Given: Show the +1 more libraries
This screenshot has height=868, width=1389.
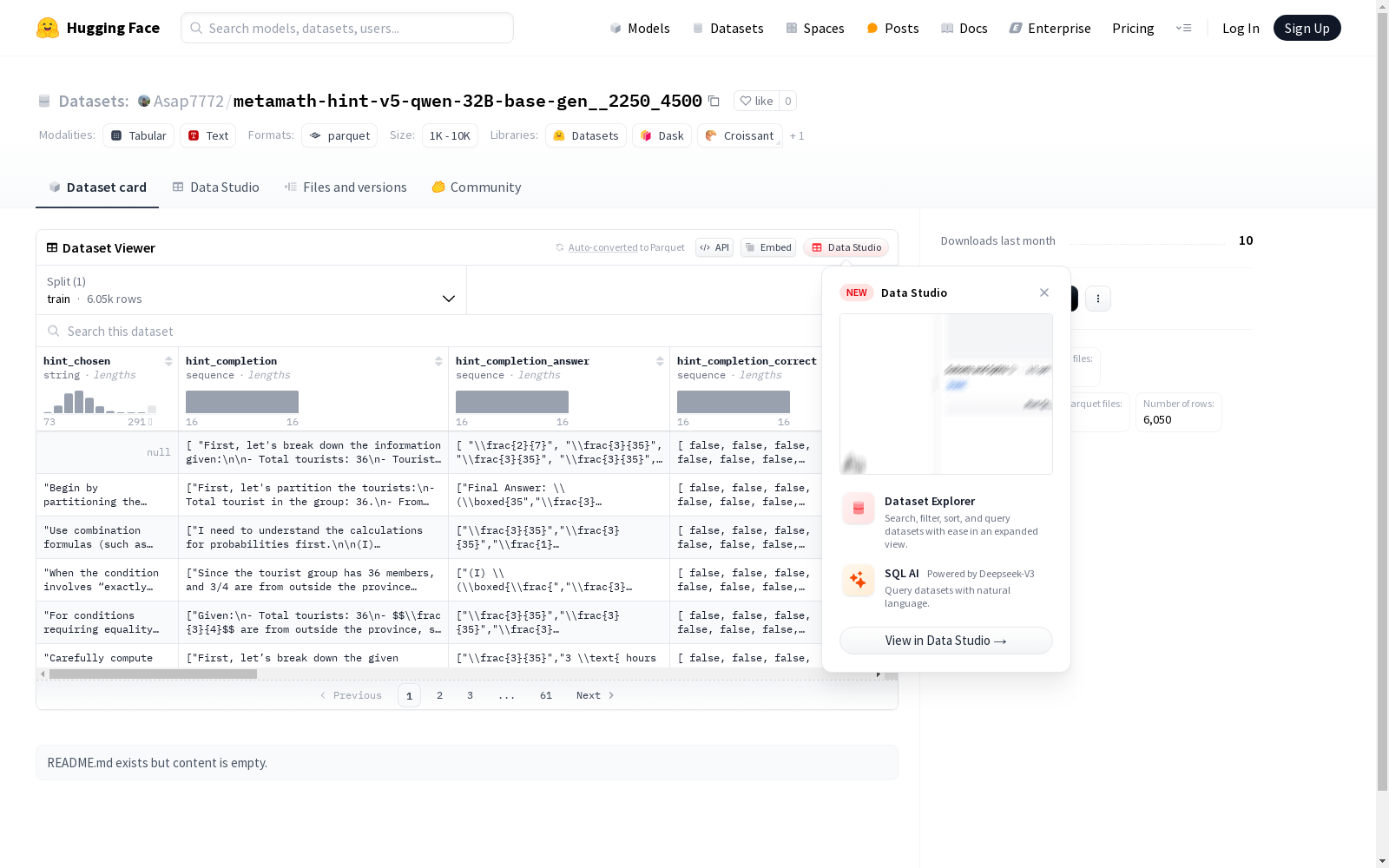Looking at the screenshot, I should click(x=797, y=136).
